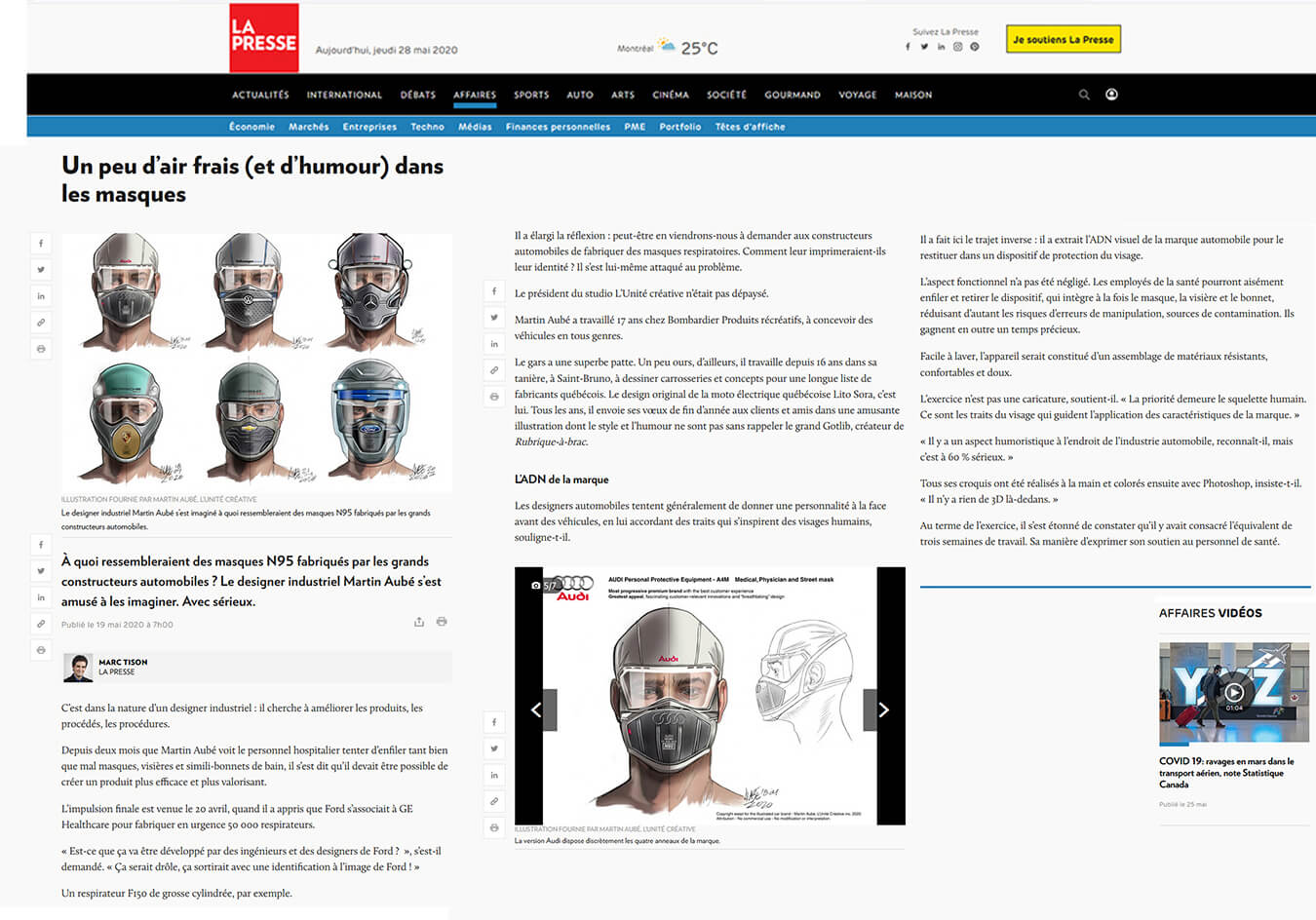Share on LinkedIn beside the article subtitle
This screenshot has width=1316, height=920.
41,596
